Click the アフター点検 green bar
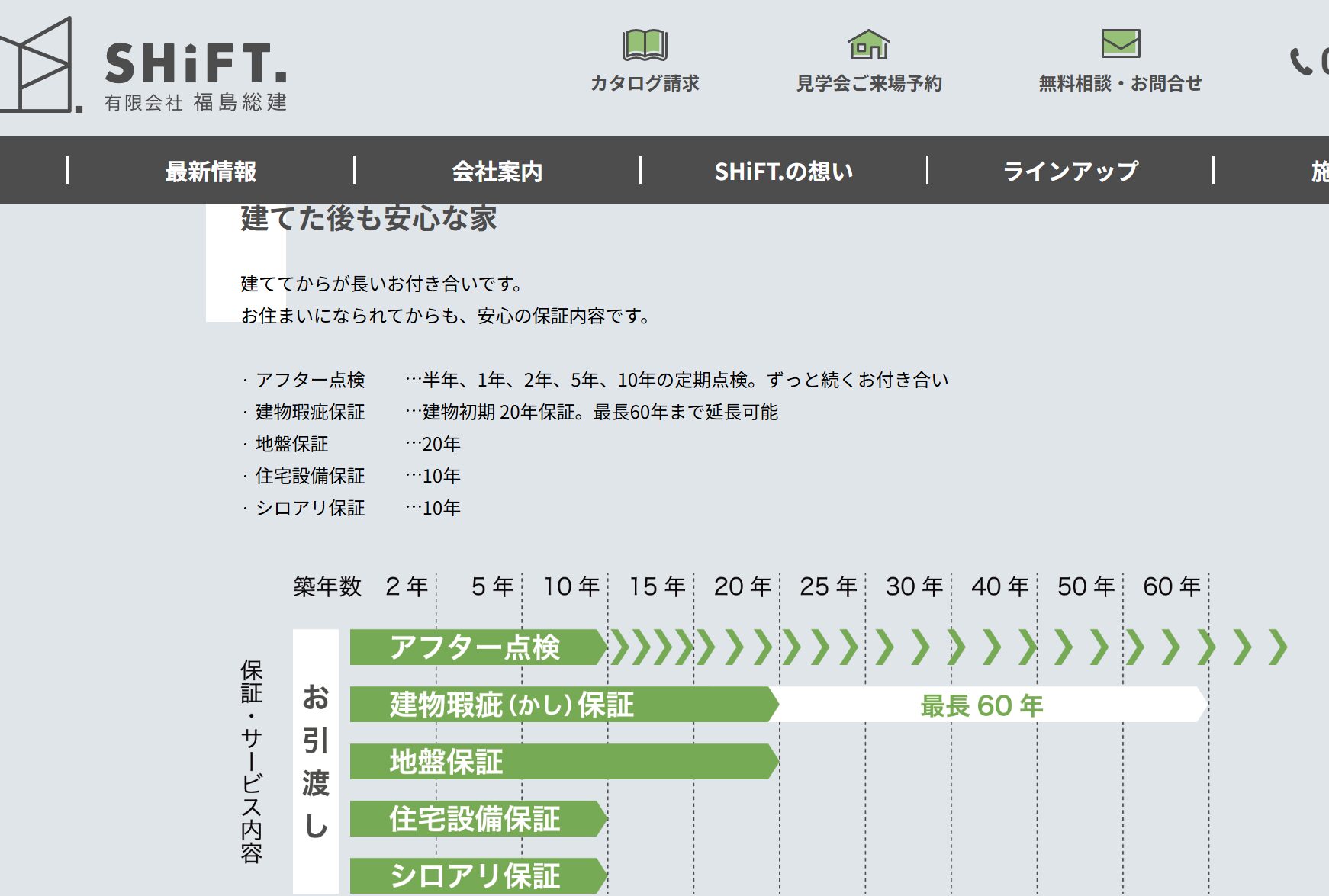Image resolution: width=1329 pixels, height=896 pixels. pos(475,647)
